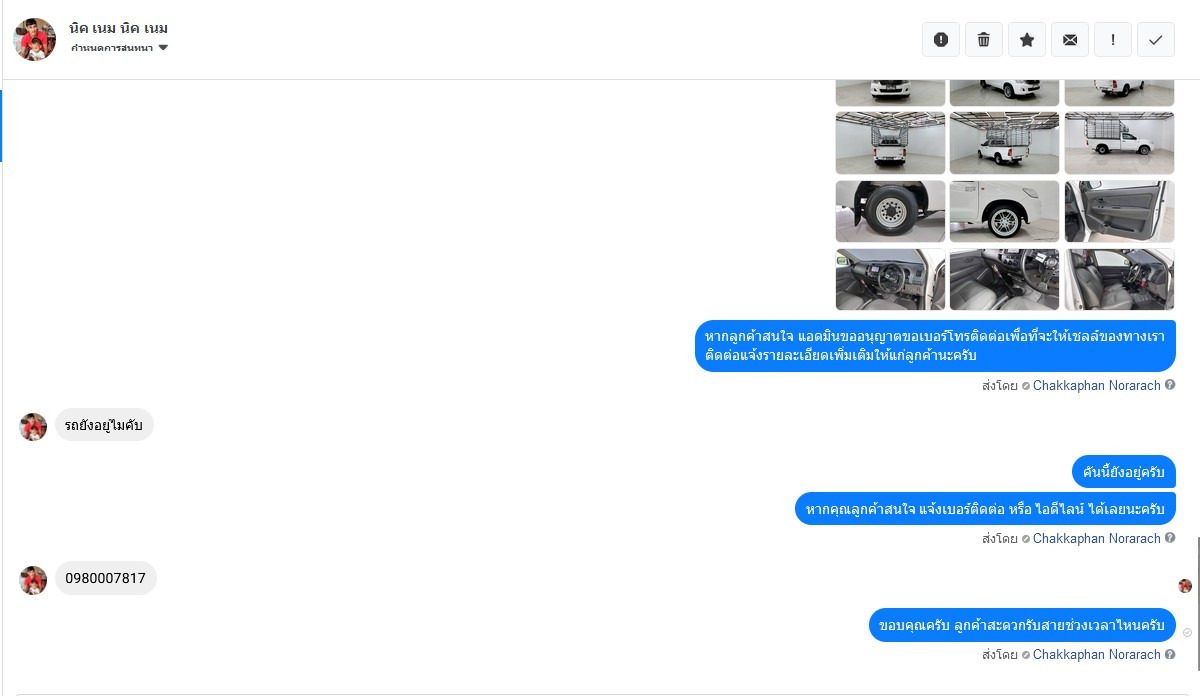
Task: Click help icon beside first Chakkaphan Norarach
Action: (x=1170, y=385)
